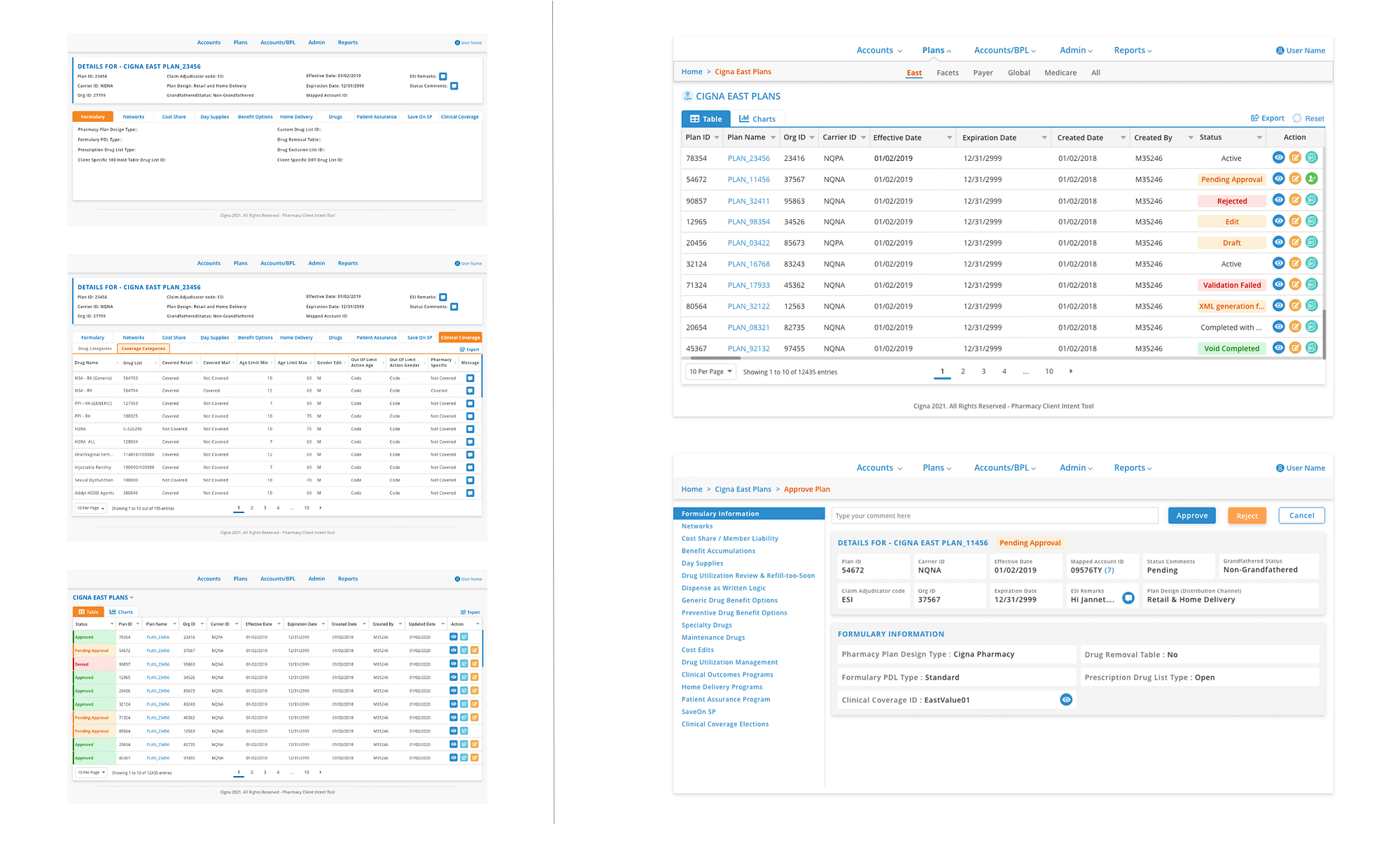Image resolution: width=1400 pixels, height=844 pixels.
Task: Clone PLAN_92132 Void Completed row icon
Action: point(1312,348)
